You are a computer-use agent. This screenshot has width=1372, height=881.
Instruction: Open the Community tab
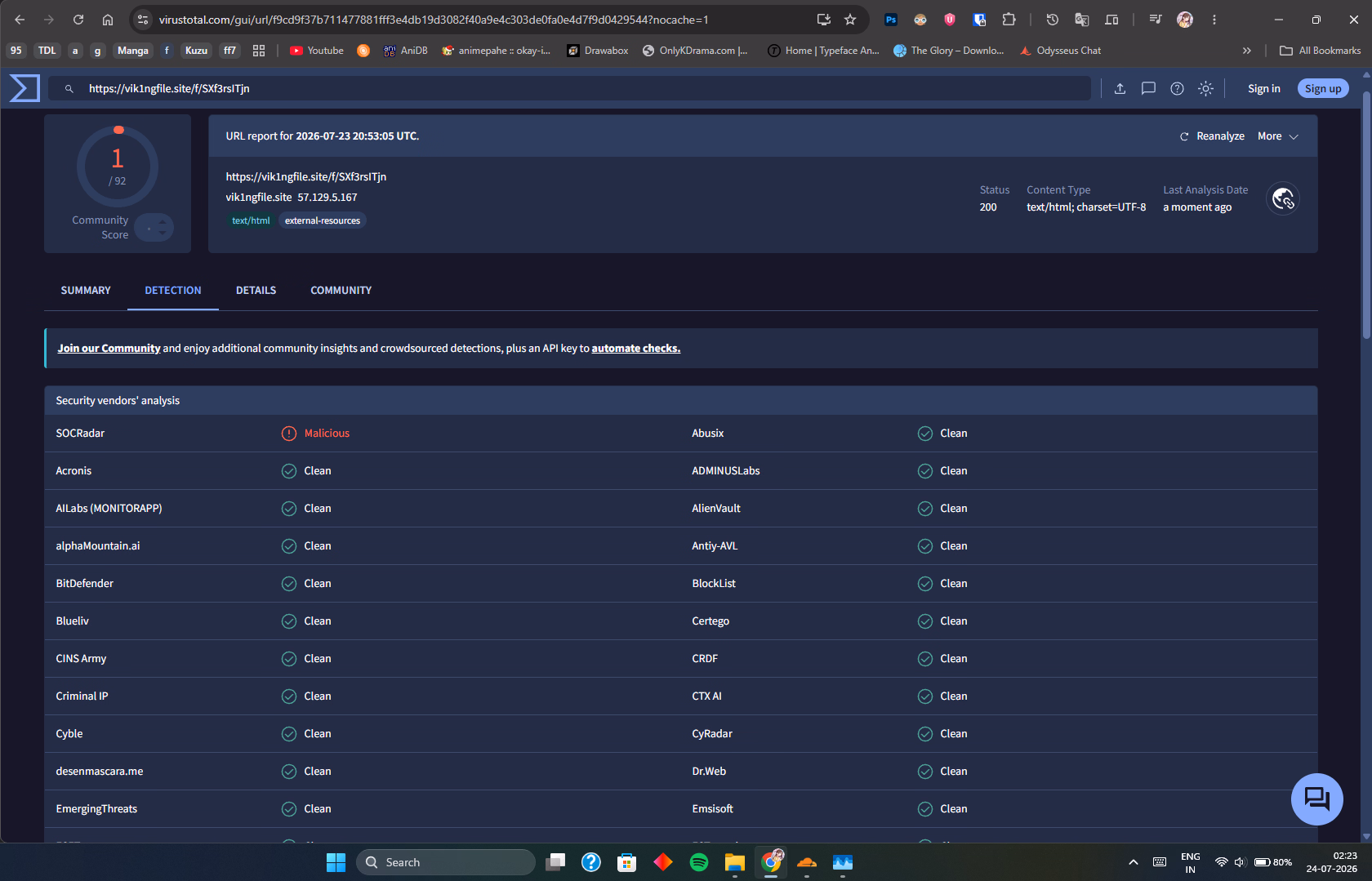tap(341, 291)
